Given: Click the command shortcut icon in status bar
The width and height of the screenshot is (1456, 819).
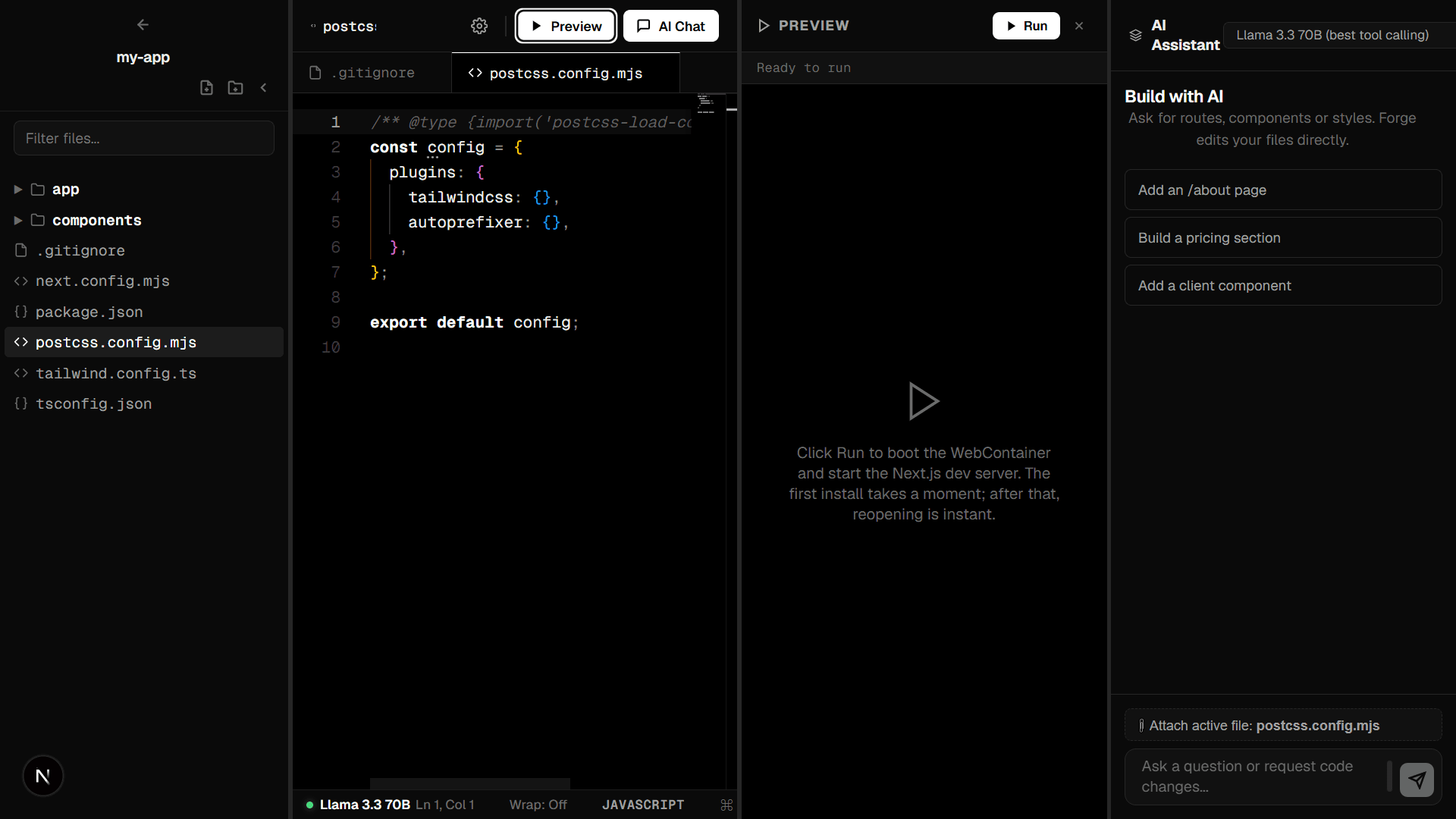Looking at the screenshot, I should (x=726, y=805).
